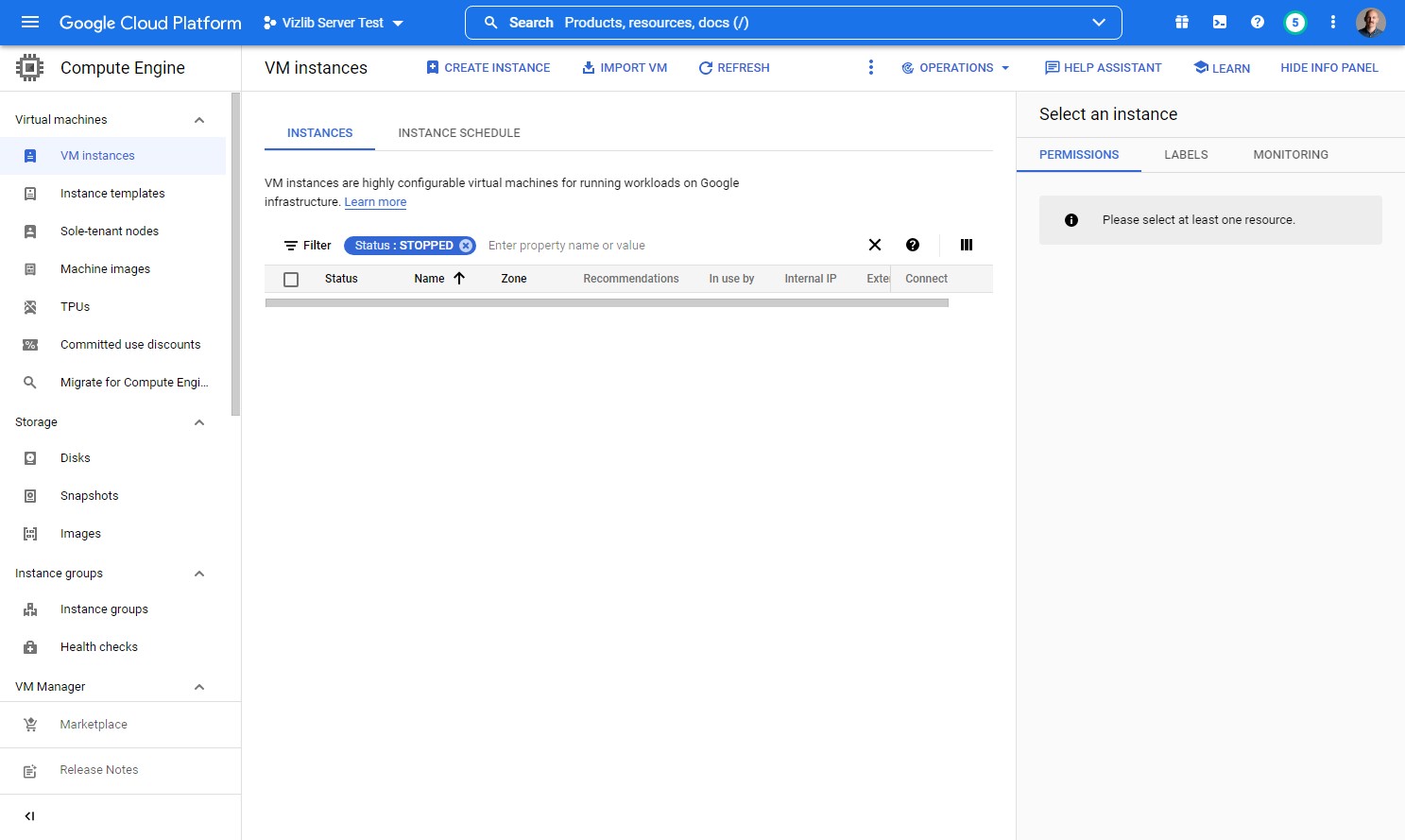
Task: Open Sole-tenant nodes
Action: [112, 231]
